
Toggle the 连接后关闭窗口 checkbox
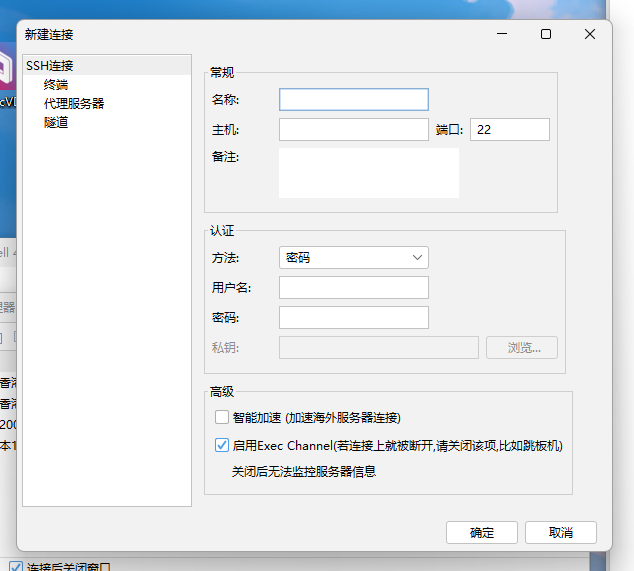[x=15, y=567]
